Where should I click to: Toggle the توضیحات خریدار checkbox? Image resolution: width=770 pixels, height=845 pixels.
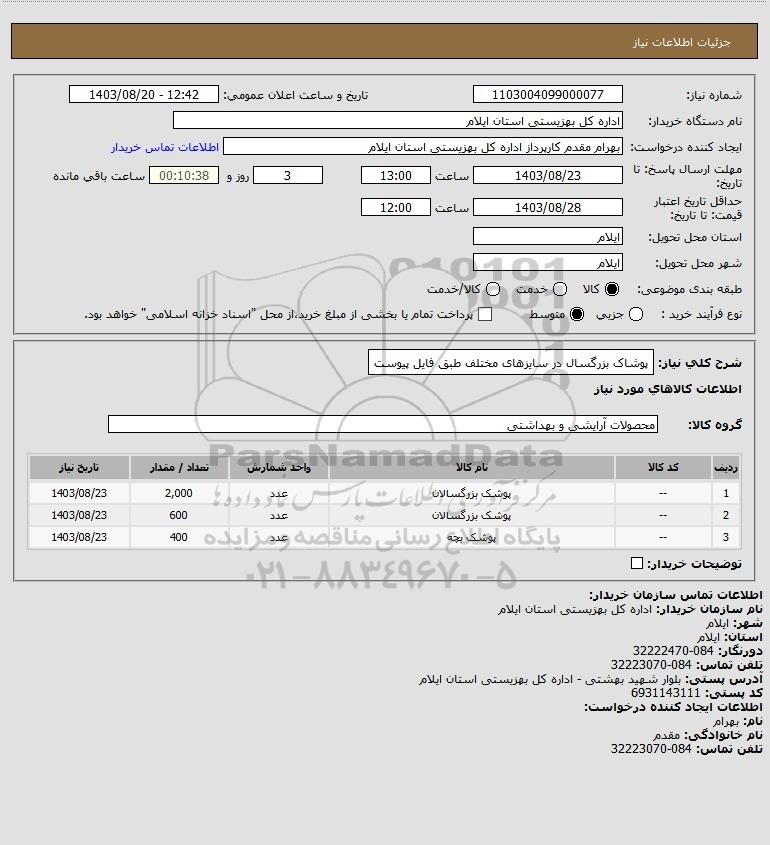click(636, 563)
